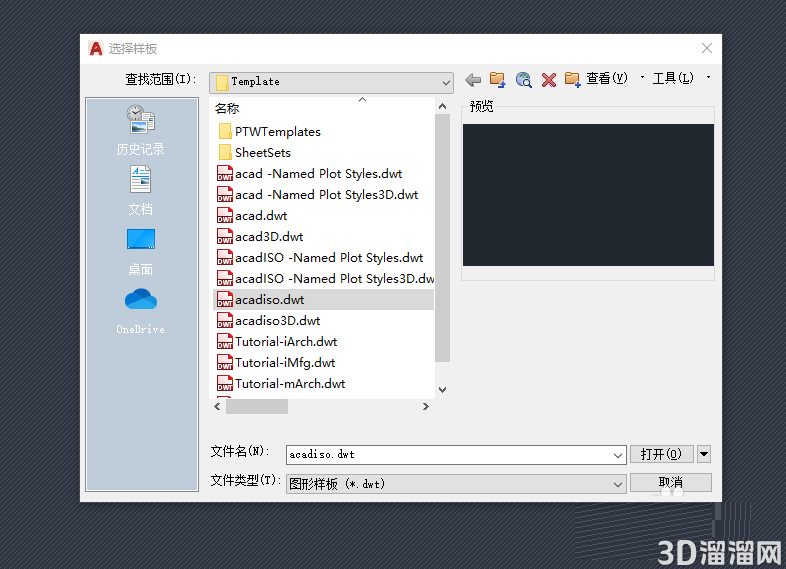The width and height of the screenshot is (786, 569).
Task: Select acadISO -Named Plot Styles.dwt
Action: [321, 258]
